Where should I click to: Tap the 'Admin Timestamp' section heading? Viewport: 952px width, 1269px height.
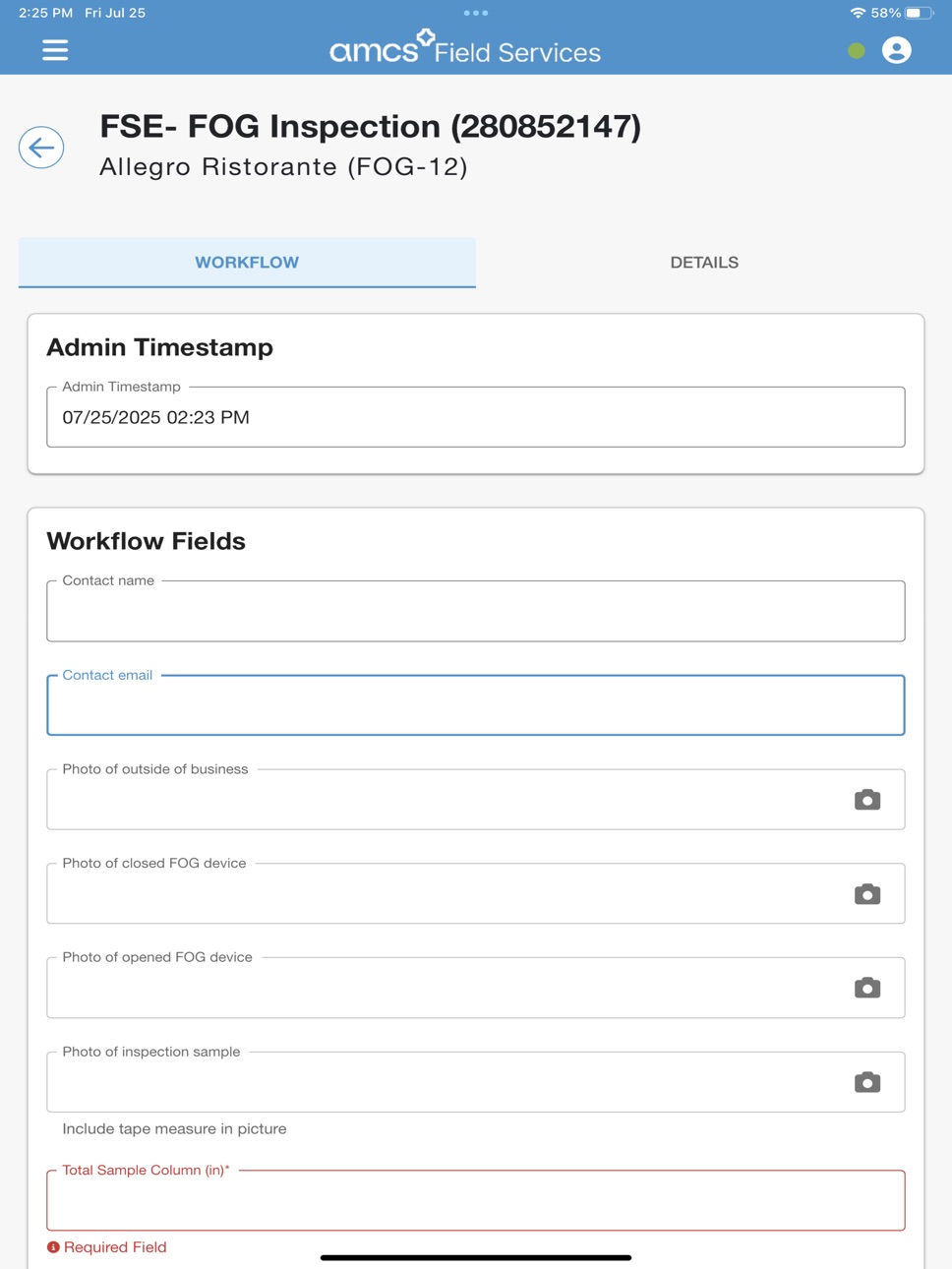160,347
